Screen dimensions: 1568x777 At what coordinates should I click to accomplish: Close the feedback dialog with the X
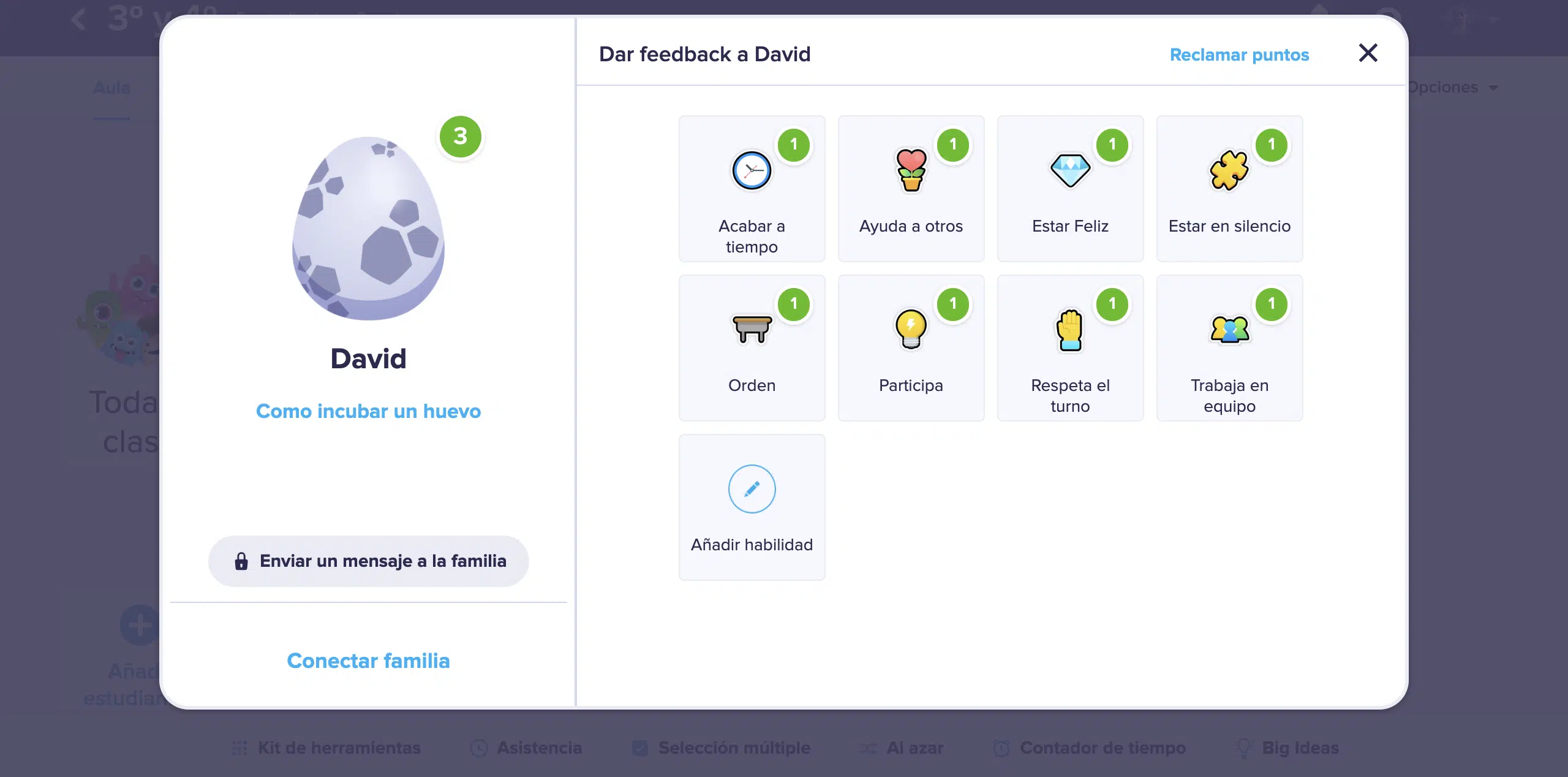1368,53
